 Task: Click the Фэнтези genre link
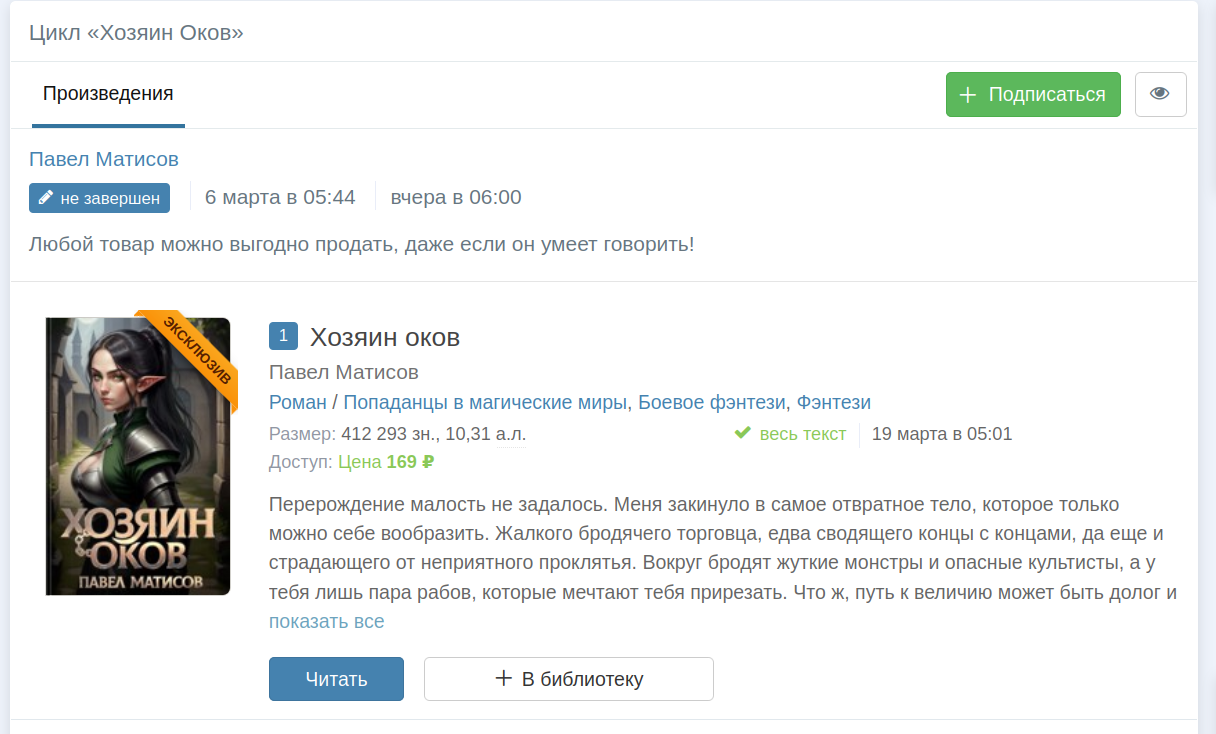pos(833,402)
